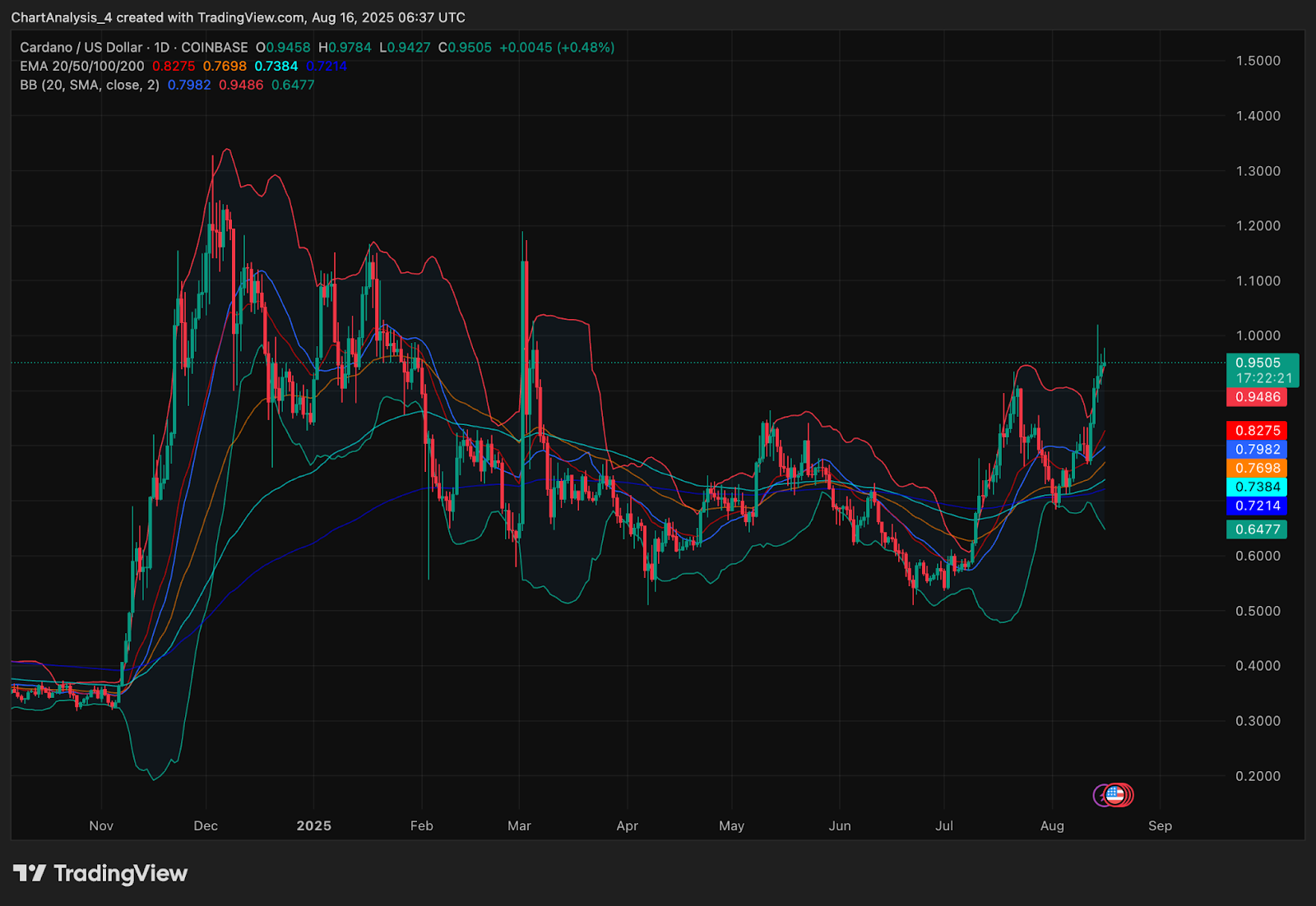Click the US flag economic event icon

point(1115,794)
